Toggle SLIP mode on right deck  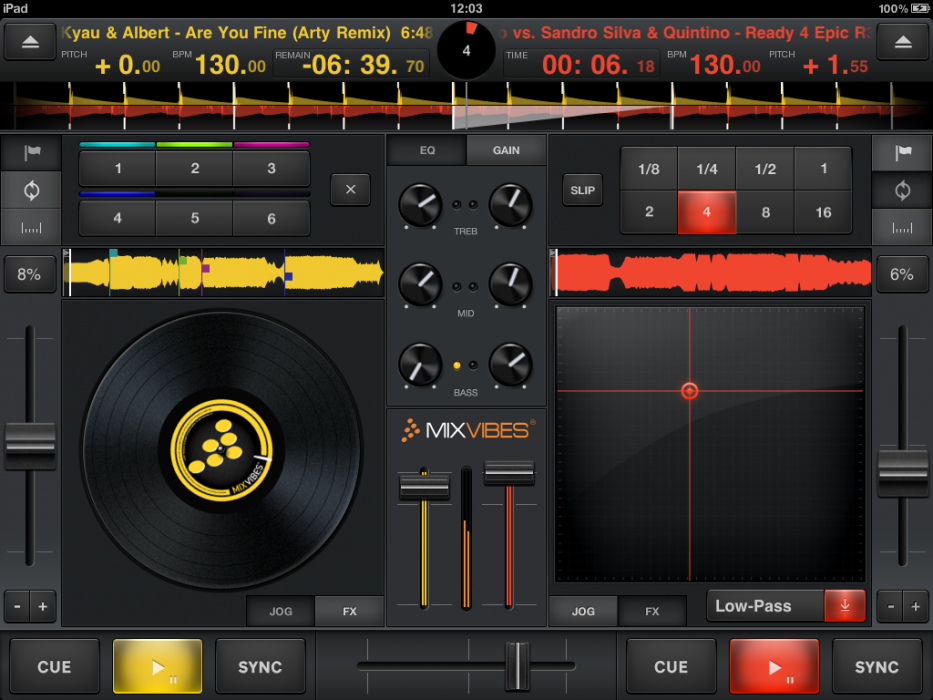[583, 190]
